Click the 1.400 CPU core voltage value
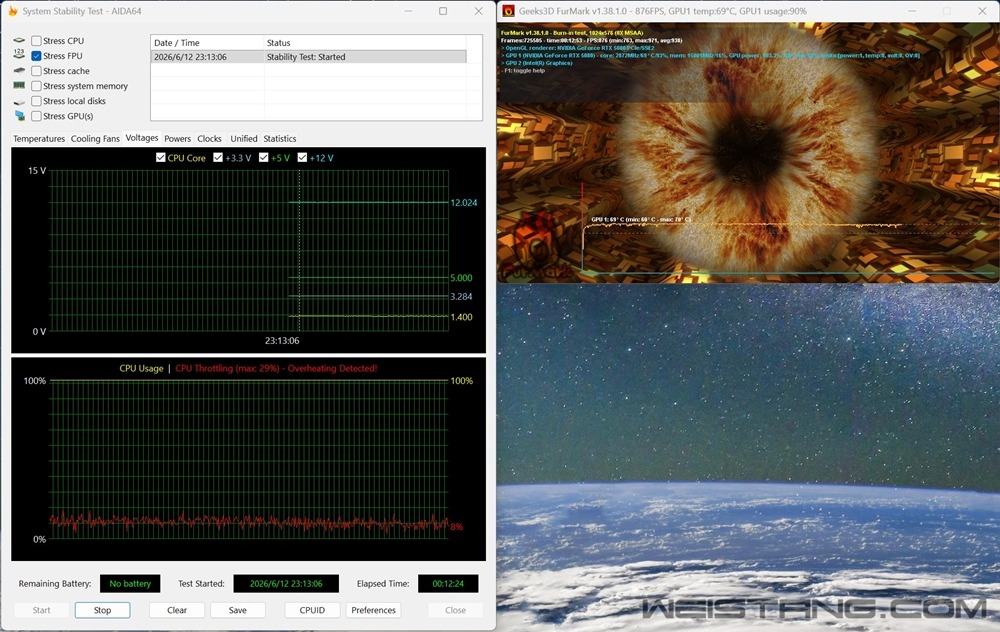1000x632 pixels. [x=461, y=317]
